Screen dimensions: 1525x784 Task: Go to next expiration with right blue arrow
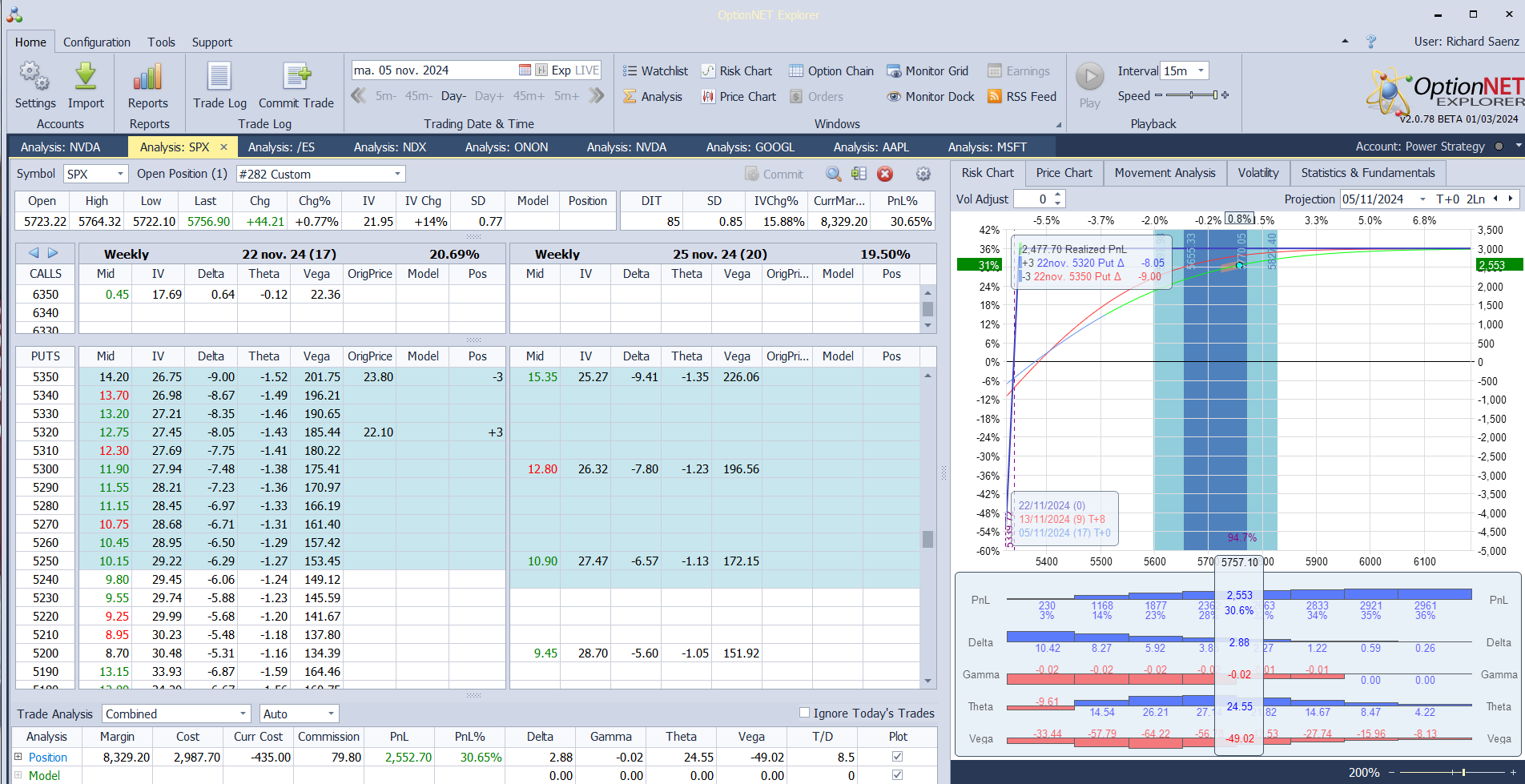click(53, 253)
